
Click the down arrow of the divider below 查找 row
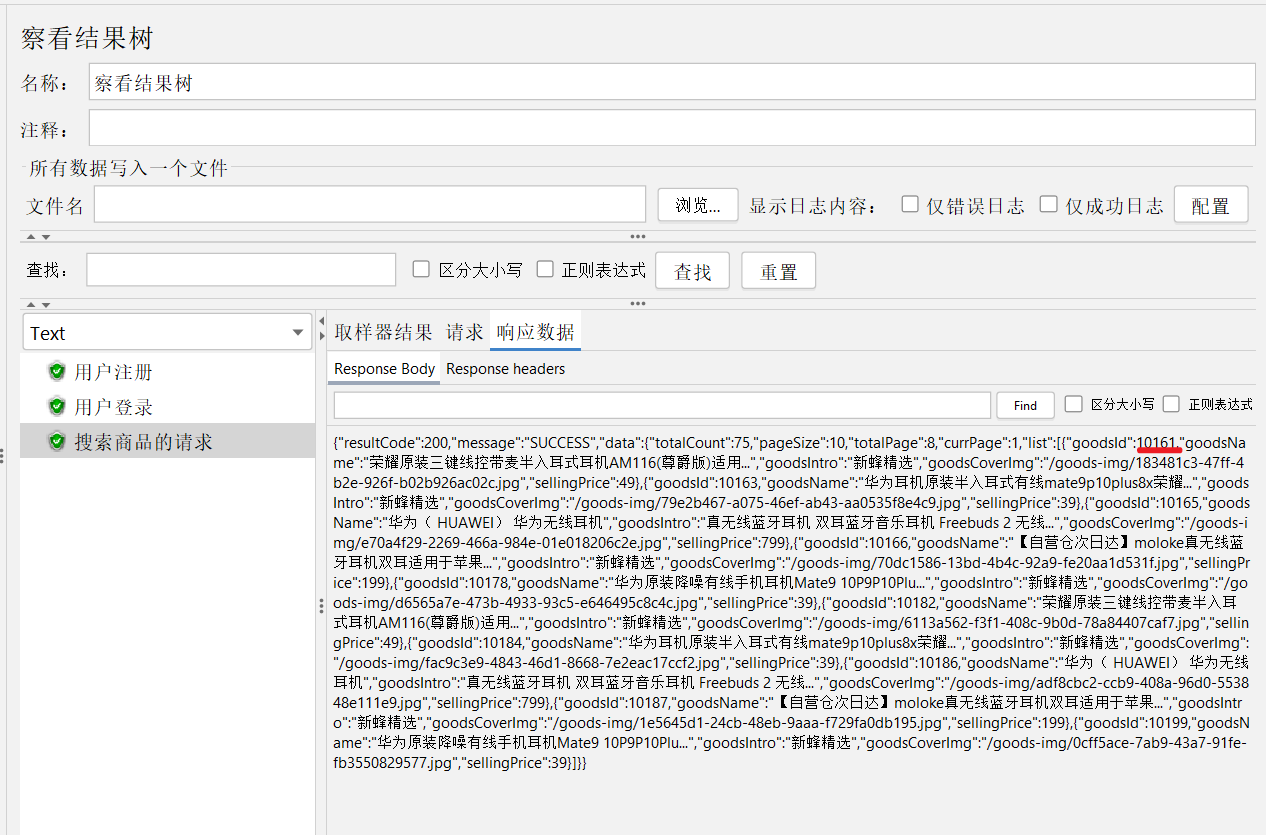(x=45, y=304)
